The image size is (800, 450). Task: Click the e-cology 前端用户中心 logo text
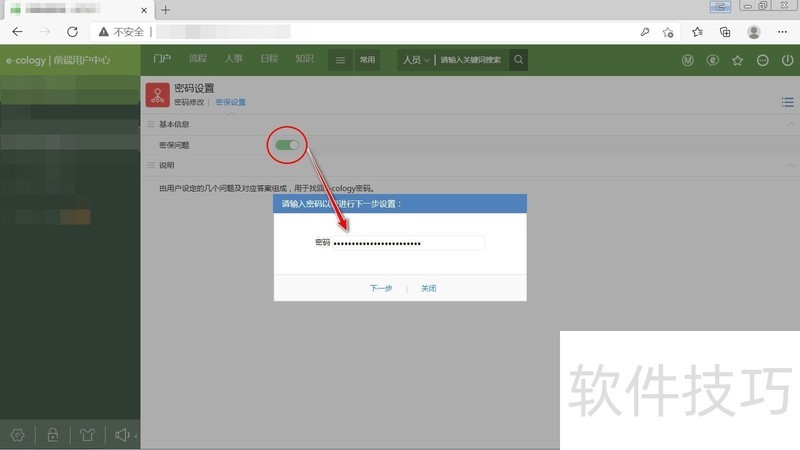tap(58, 60)
